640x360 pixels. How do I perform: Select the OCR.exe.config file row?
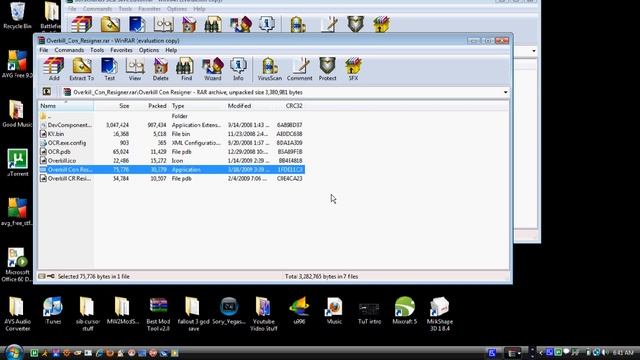pos(171,143)
